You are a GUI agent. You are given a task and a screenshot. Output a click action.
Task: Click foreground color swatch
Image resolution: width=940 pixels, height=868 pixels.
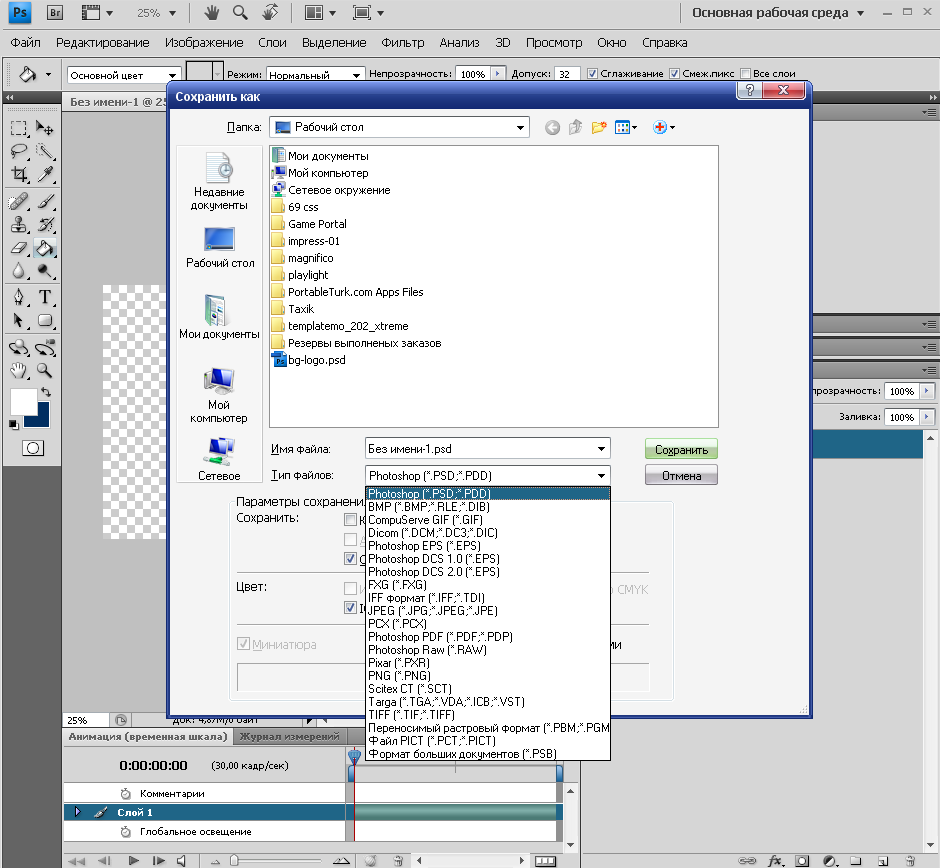click(x=23, y=401)
